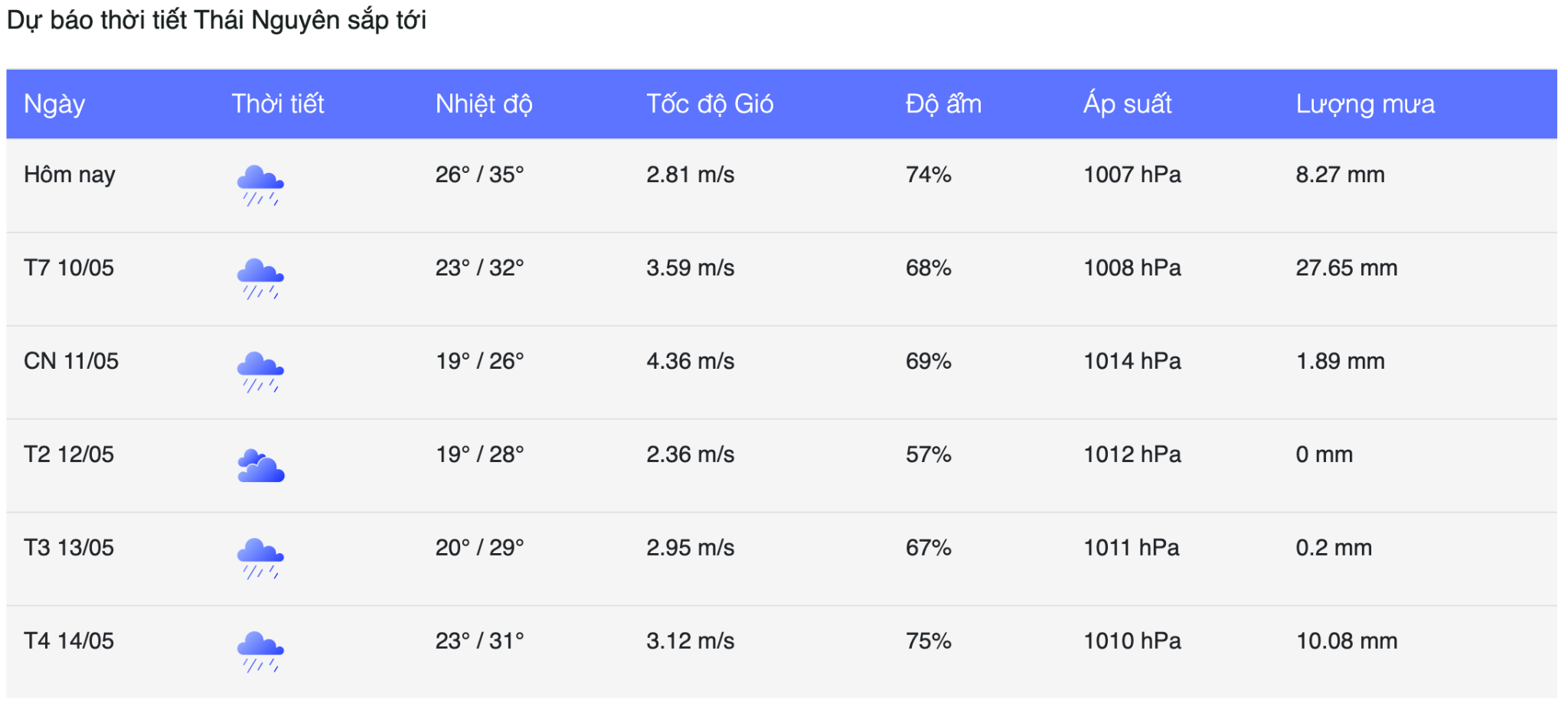Click the Áp suất column header
This screenshot has height=710, width=1568.
[x=1127, y=104]
